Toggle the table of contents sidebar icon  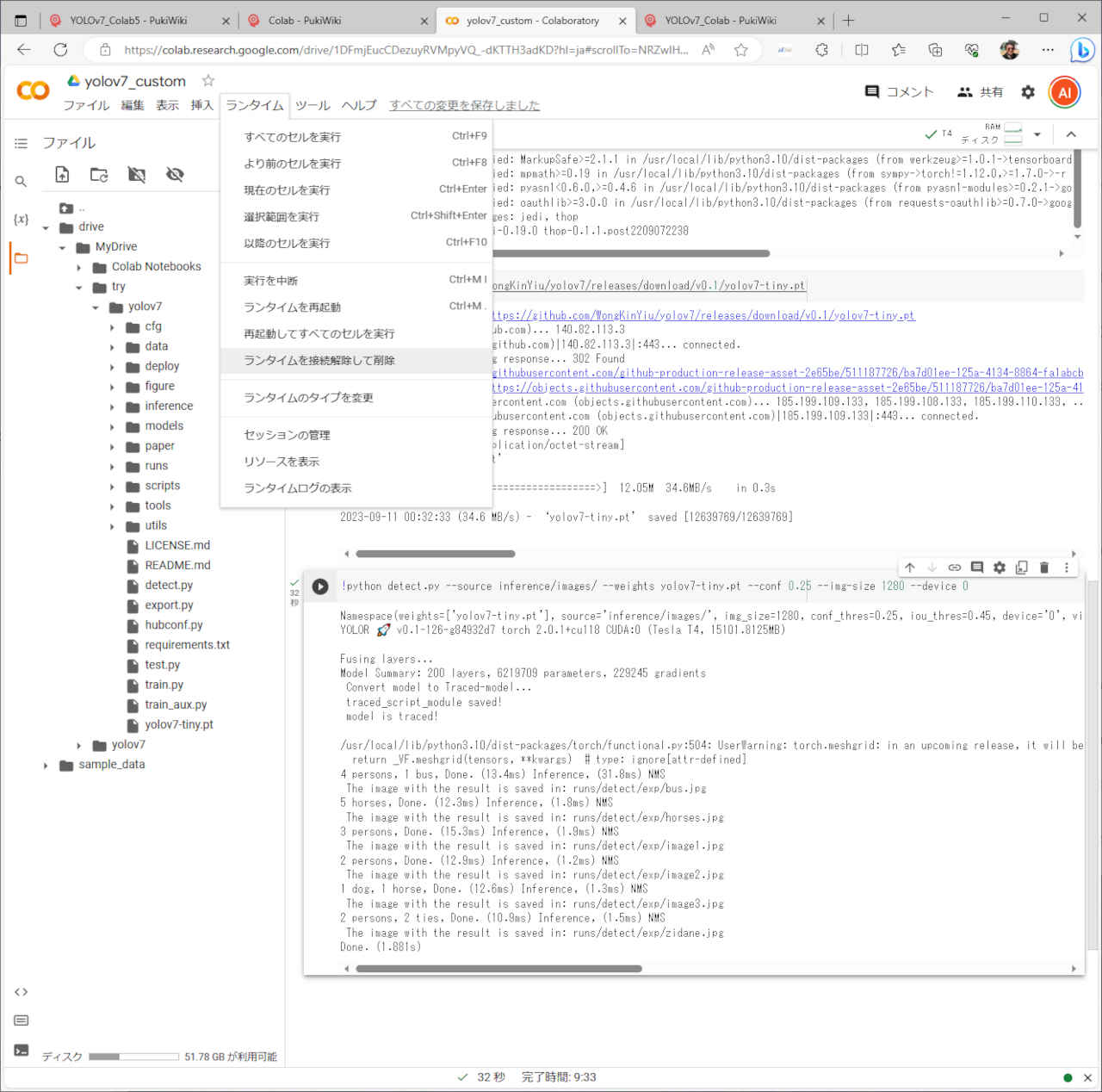pos(21,143)
